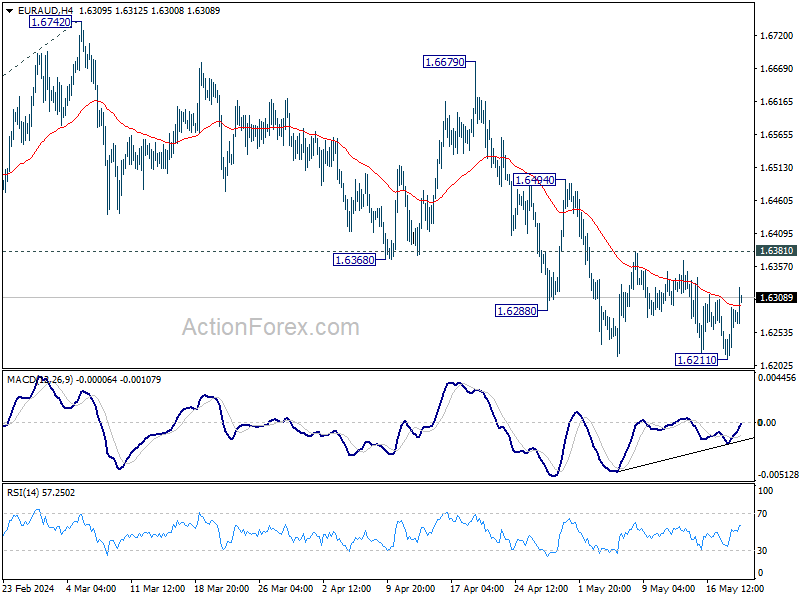Select the 1.66790 peak price label
This screenshot has height=600, width=800.
coord(444,62)
